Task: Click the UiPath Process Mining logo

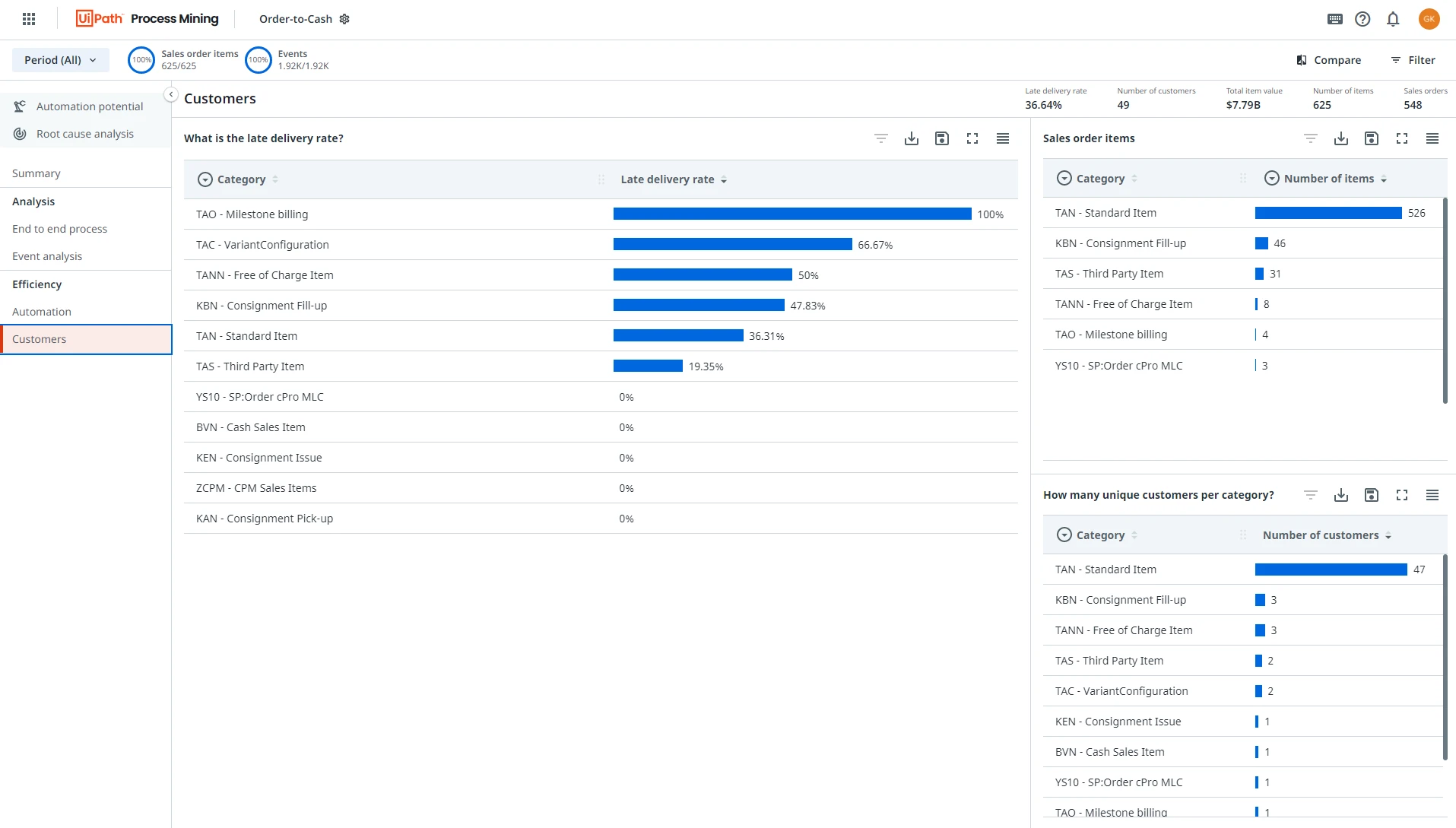Action: (148, 19)
